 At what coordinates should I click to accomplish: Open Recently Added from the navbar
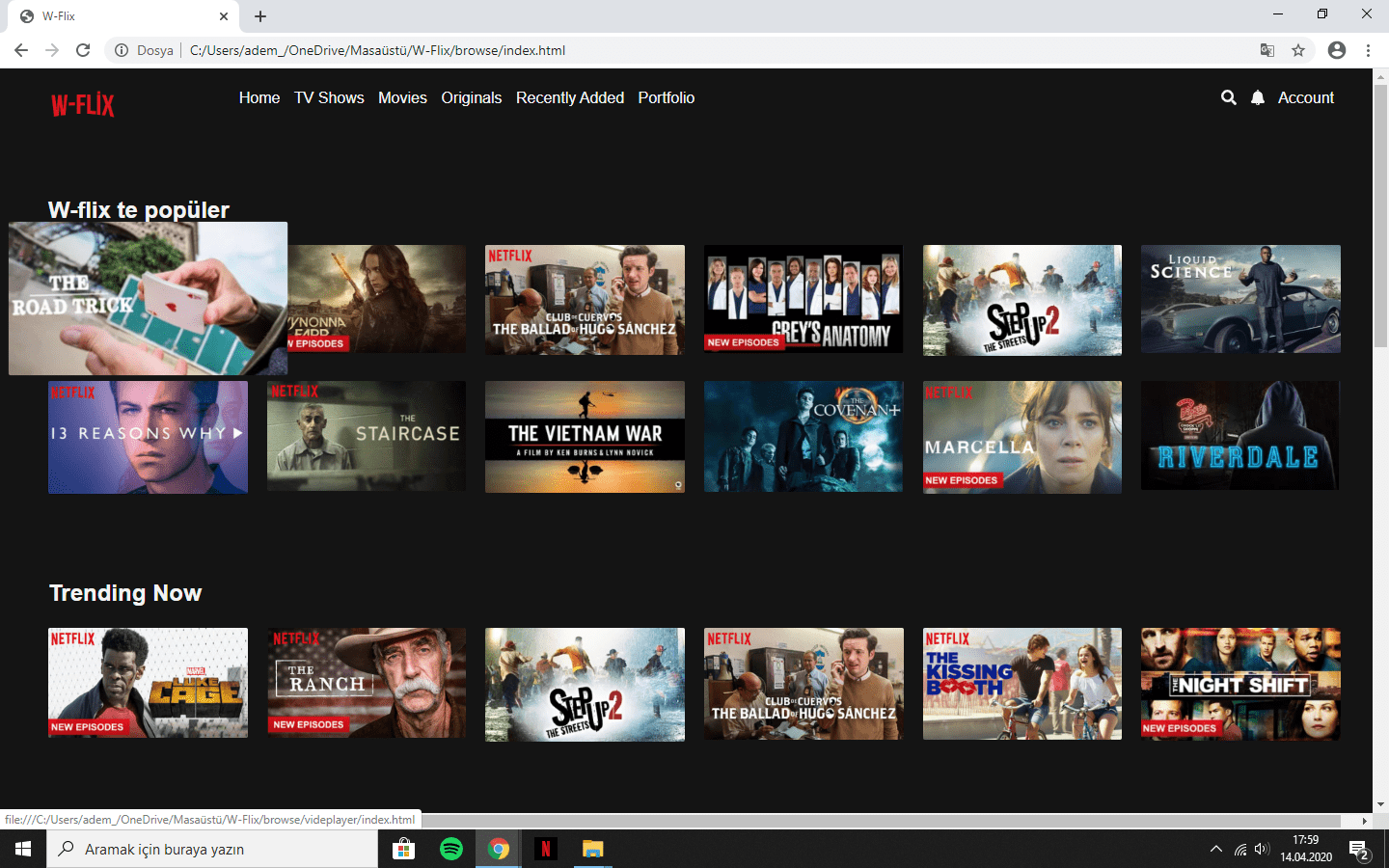[570, 97]
